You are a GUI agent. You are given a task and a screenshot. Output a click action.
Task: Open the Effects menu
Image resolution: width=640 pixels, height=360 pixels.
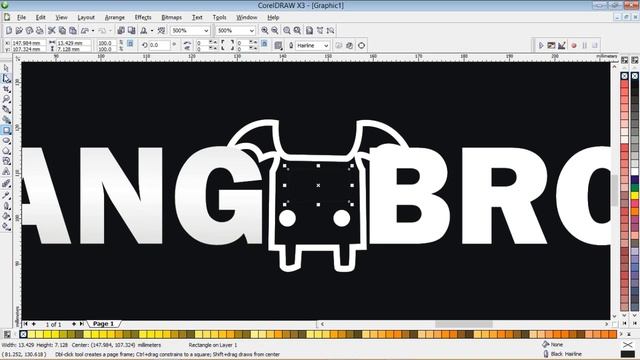pyautogui.click(x=143, y=18)
